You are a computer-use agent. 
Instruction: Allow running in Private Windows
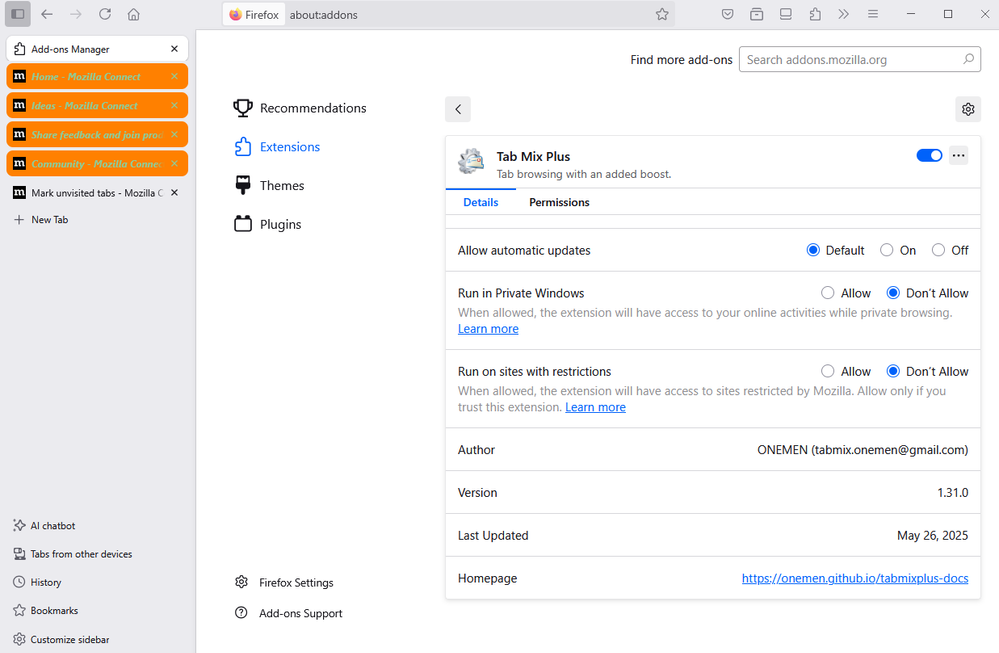point(828,293)
